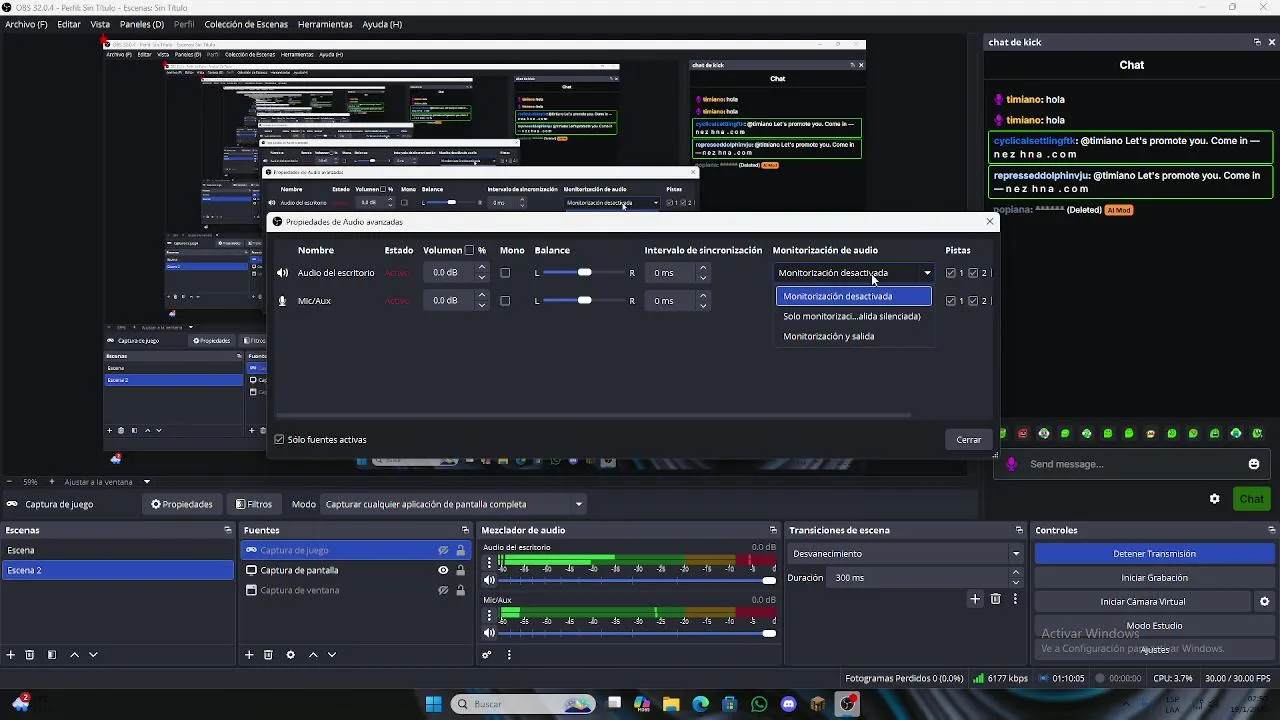
Task: Move scene up with the Escenas up arrow
Action: coord(74,655)
